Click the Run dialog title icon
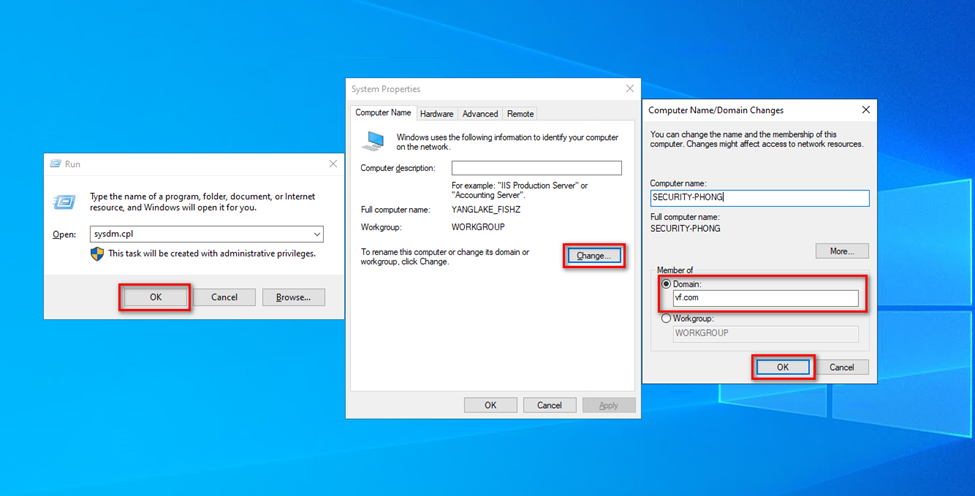This screenshot has width=975, height=496. (56, 163)
